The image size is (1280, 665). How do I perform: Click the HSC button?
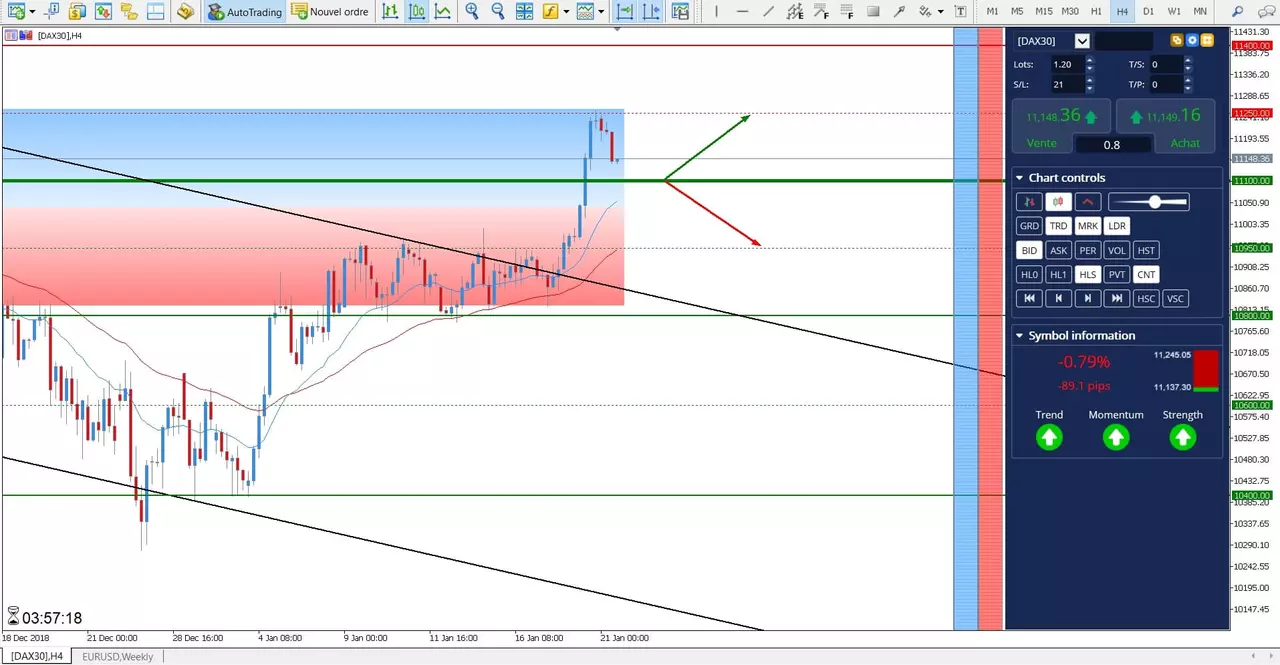tap(1146, 298)
